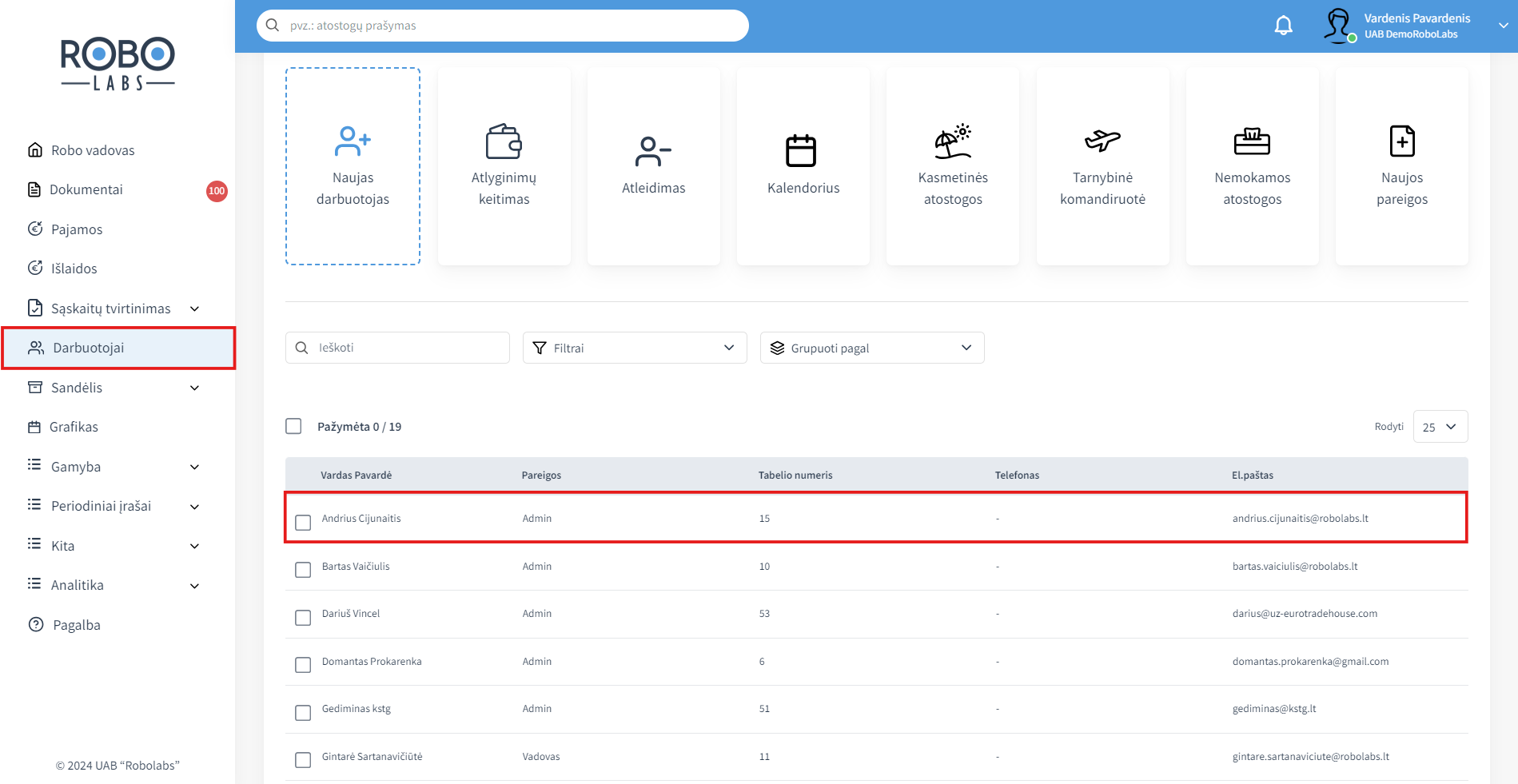Expand the Analitika submenu chevron
1518x784 pixels.
coord(194,586)
